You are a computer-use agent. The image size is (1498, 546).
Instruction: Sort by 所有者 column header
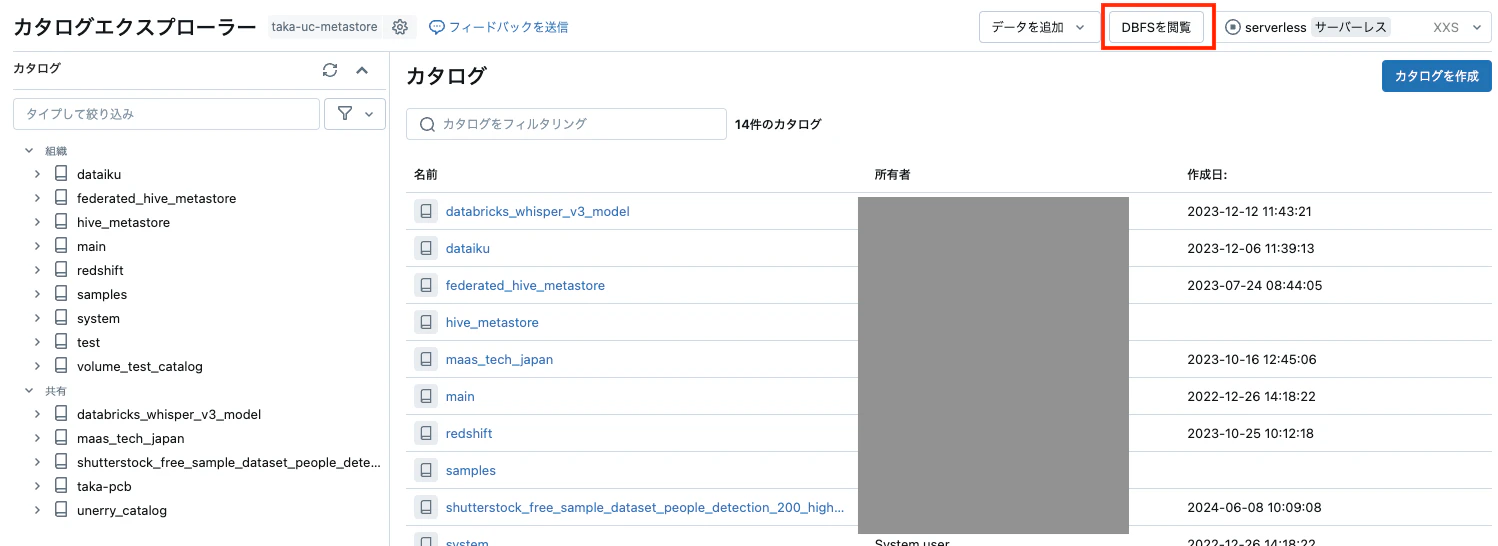click(x=892, y=174)
